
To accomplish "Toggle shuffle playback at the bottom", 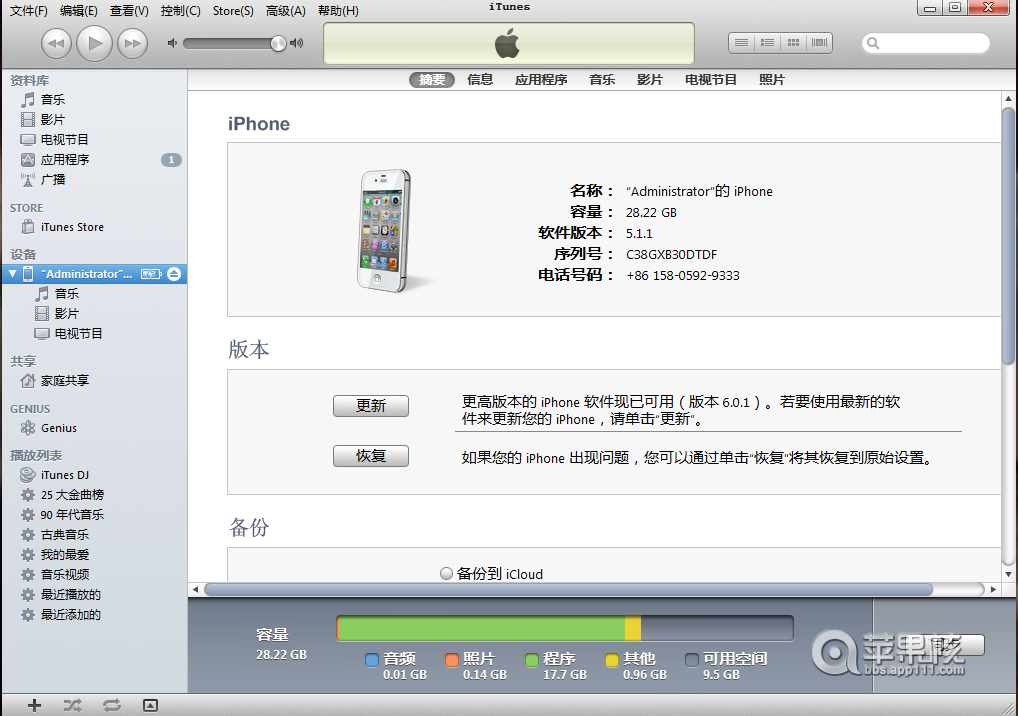I will [x=71, y=705].
